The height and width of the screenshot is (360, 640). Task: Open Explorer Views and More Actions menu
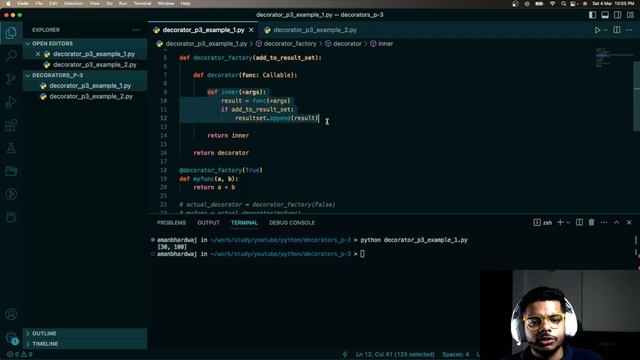point(136,30)
